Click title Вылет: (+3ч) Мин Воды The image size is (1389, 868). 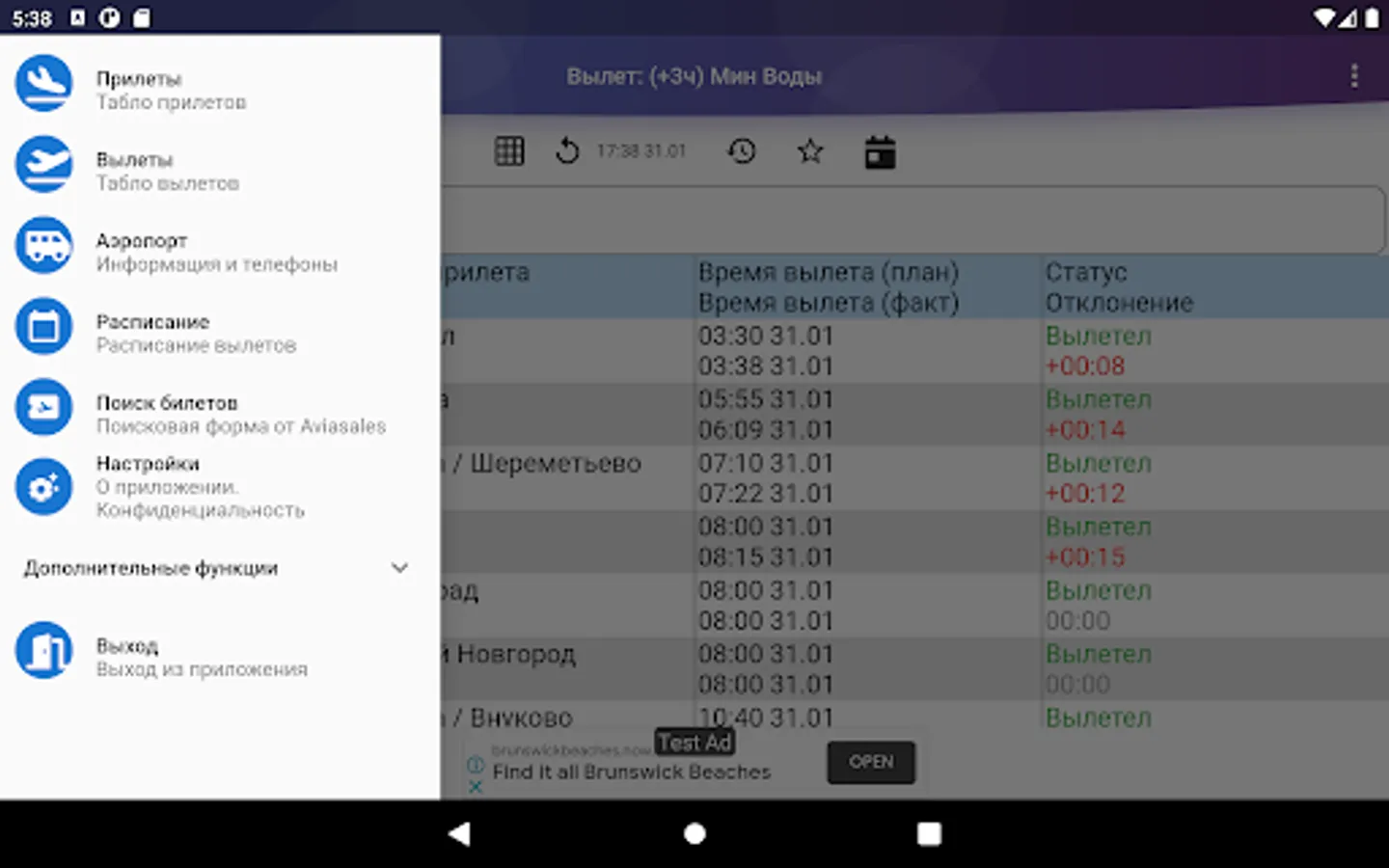click(x=694, y=76)
